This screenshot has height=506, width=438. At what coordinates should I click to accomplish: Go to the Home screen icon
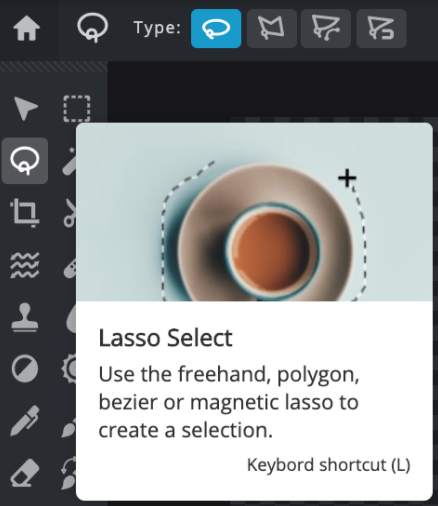[x=27, y=29]
